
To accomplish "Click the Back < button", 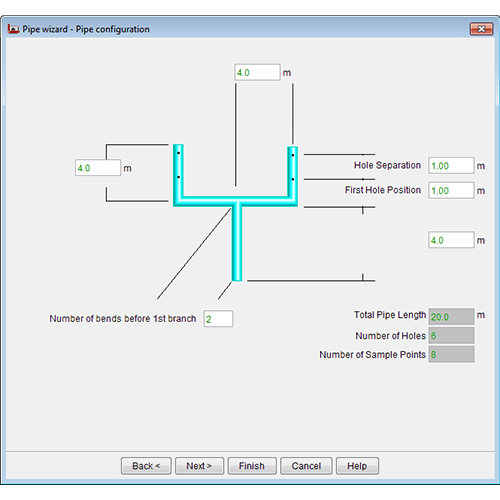I will coord(146,466).
